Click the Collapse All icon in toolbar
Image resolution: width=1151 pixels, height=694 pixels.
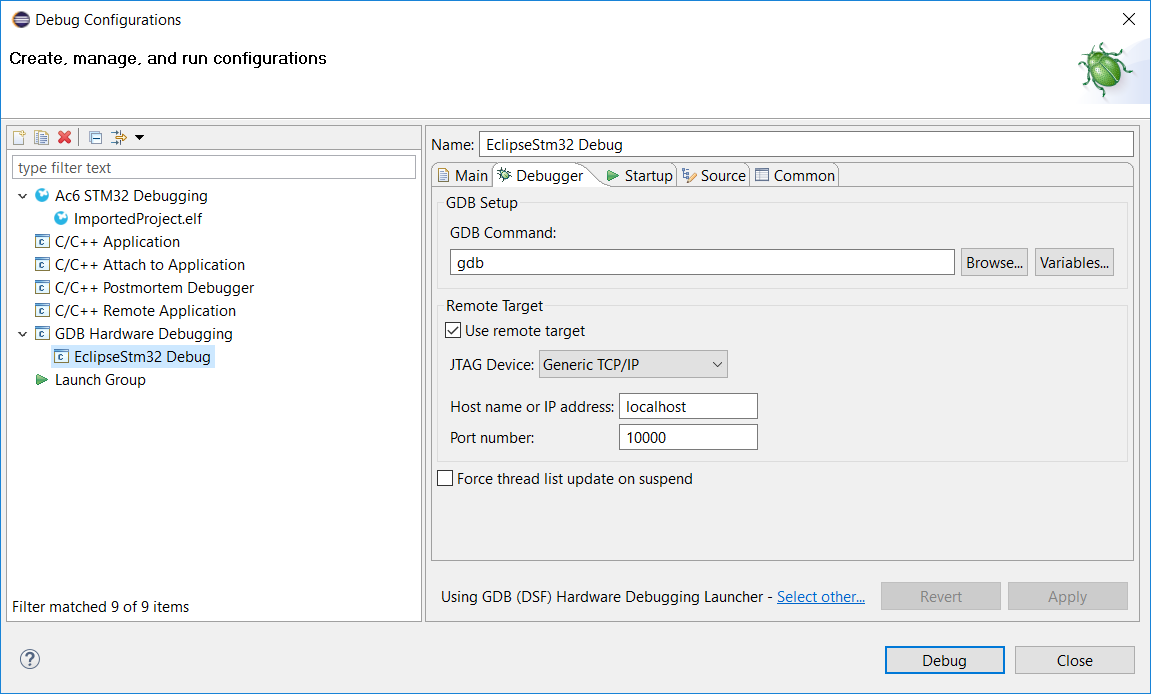click(95, 137)
